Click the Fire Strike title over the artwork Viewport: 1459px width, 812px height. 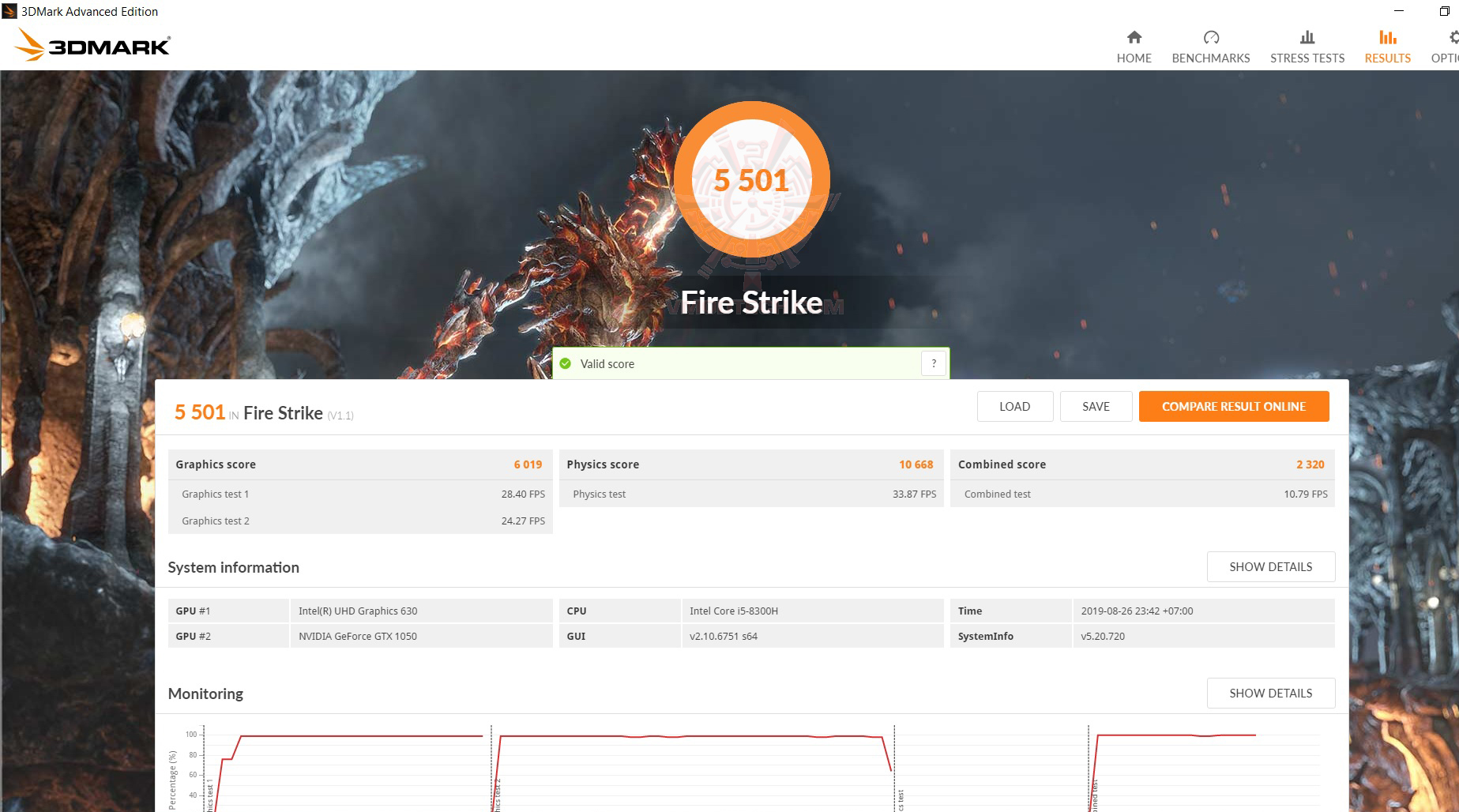click(751, 303)
